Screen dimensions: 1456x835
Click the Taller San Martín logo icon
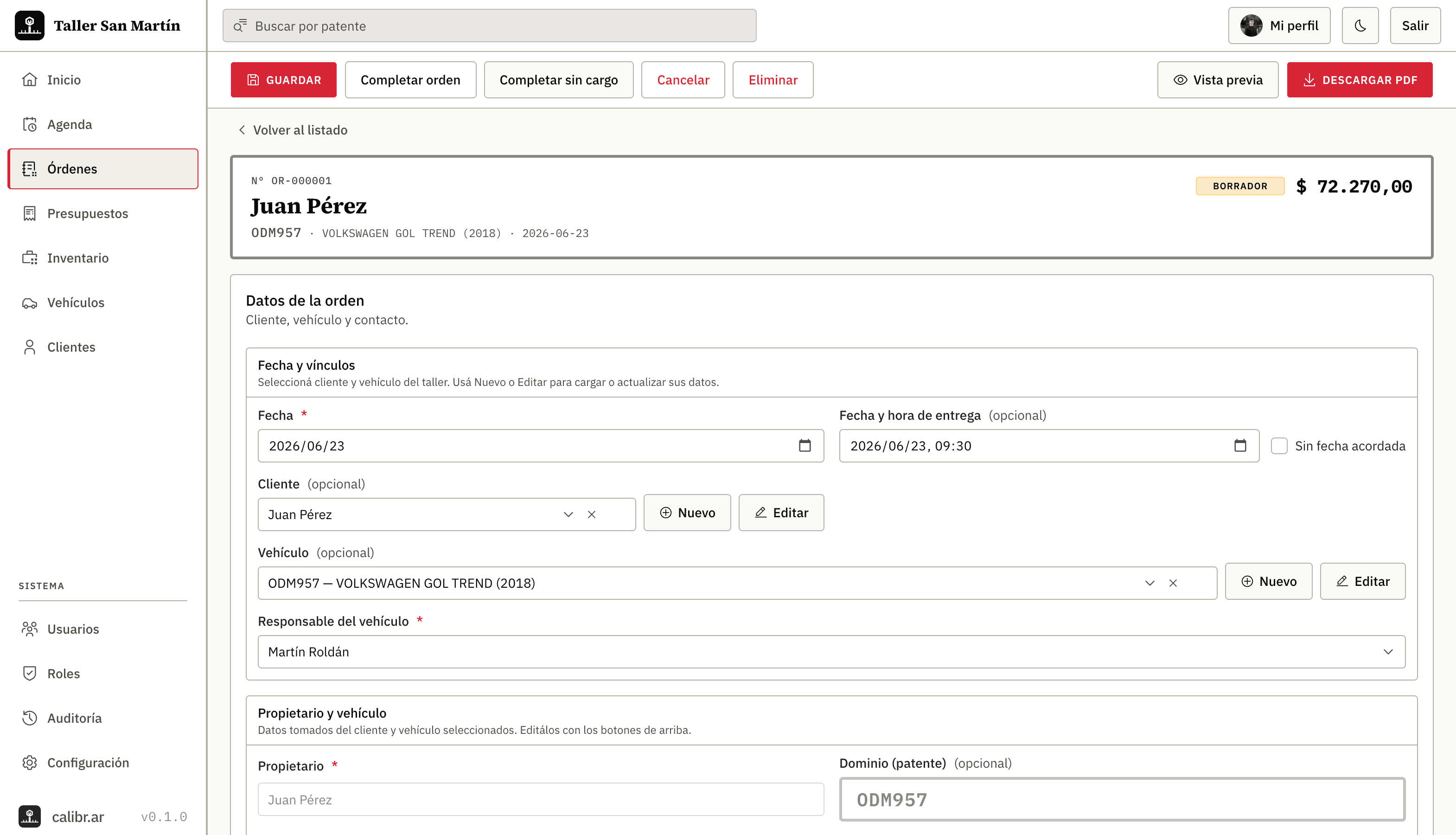(29, 25)
